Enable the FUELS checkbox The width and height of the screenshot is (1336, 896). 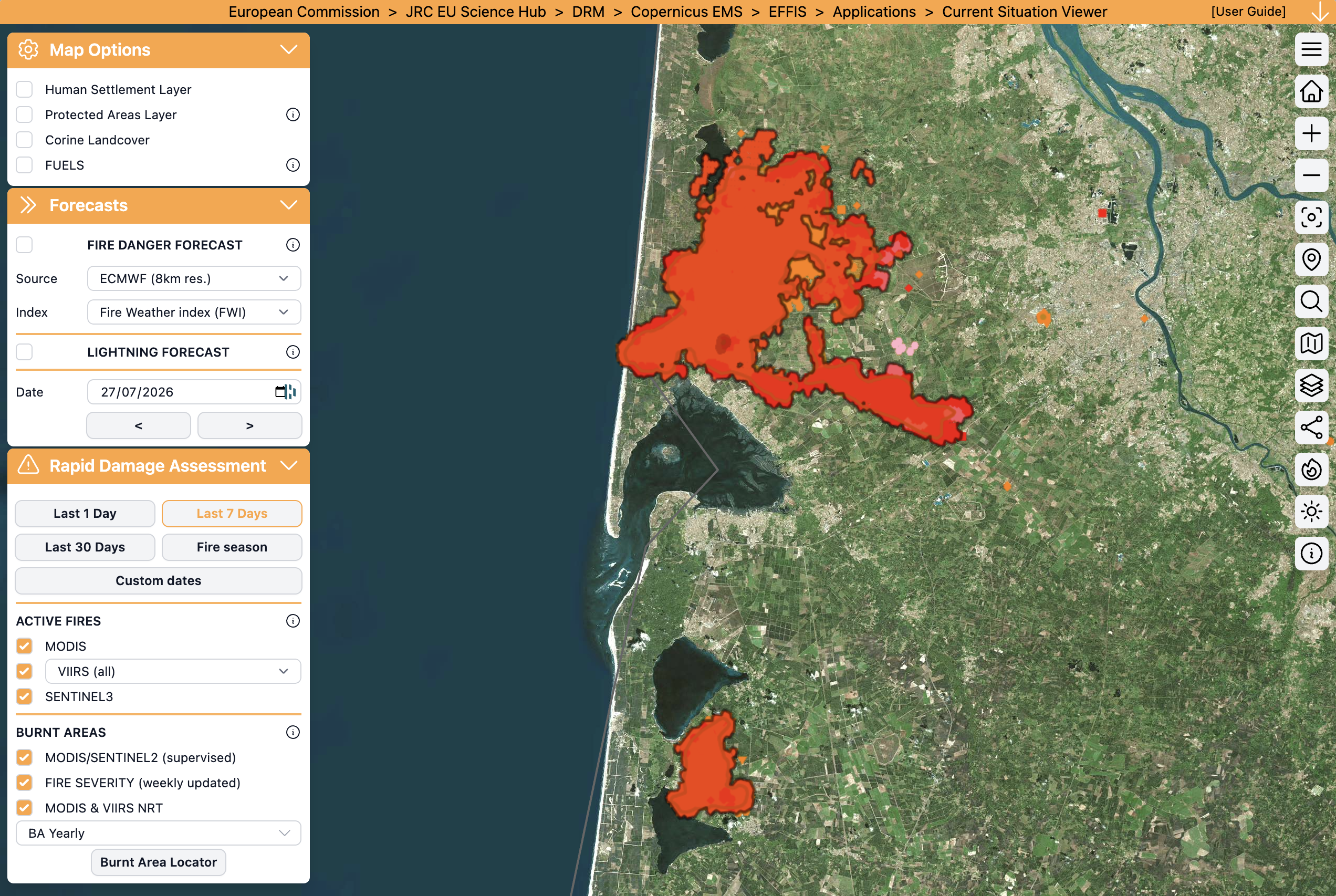tap(24, 165)
